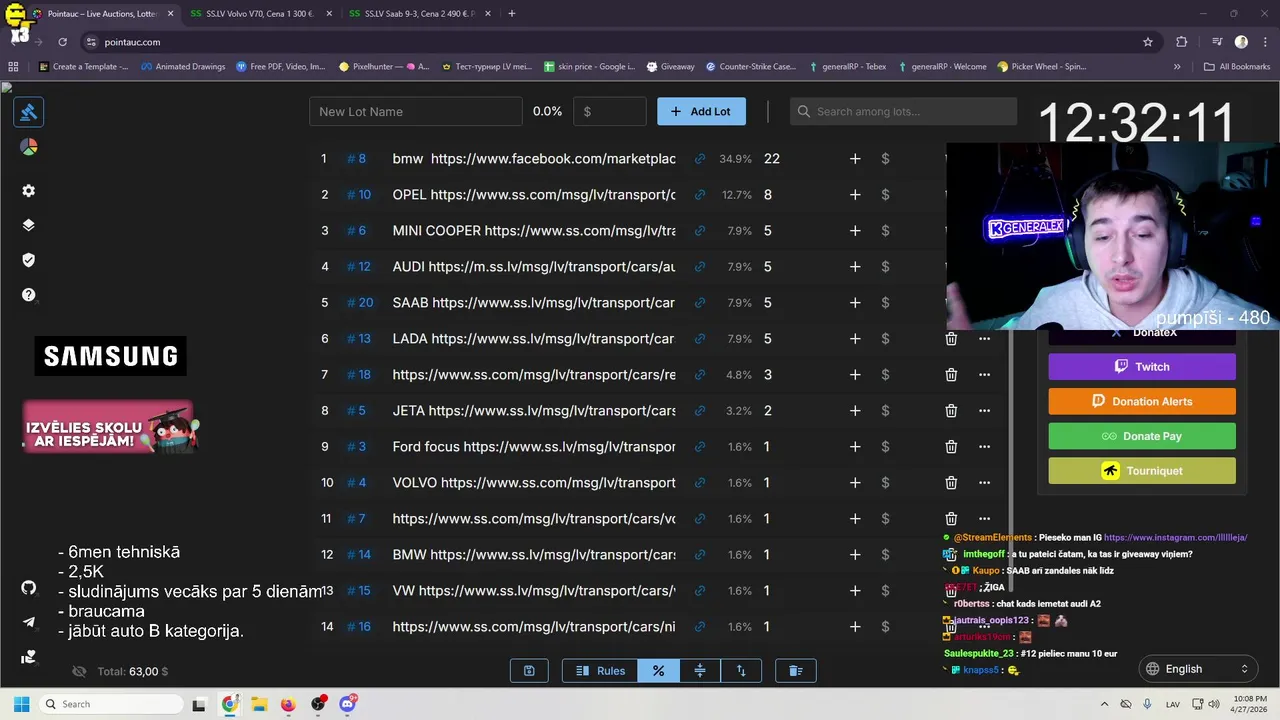
Task: Click the save icon in bottom toolbar
Action: point(529,671)
